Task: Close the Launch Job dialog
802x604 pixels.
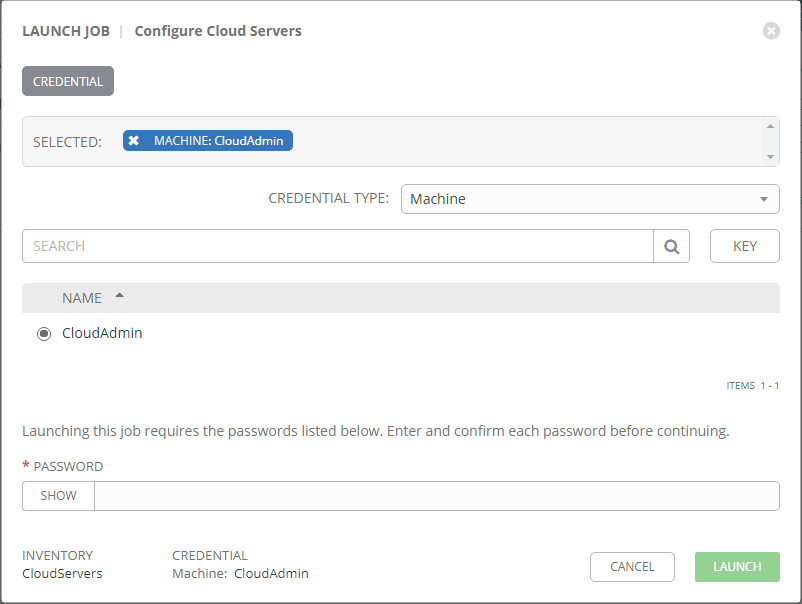Action: coord(771,31)
